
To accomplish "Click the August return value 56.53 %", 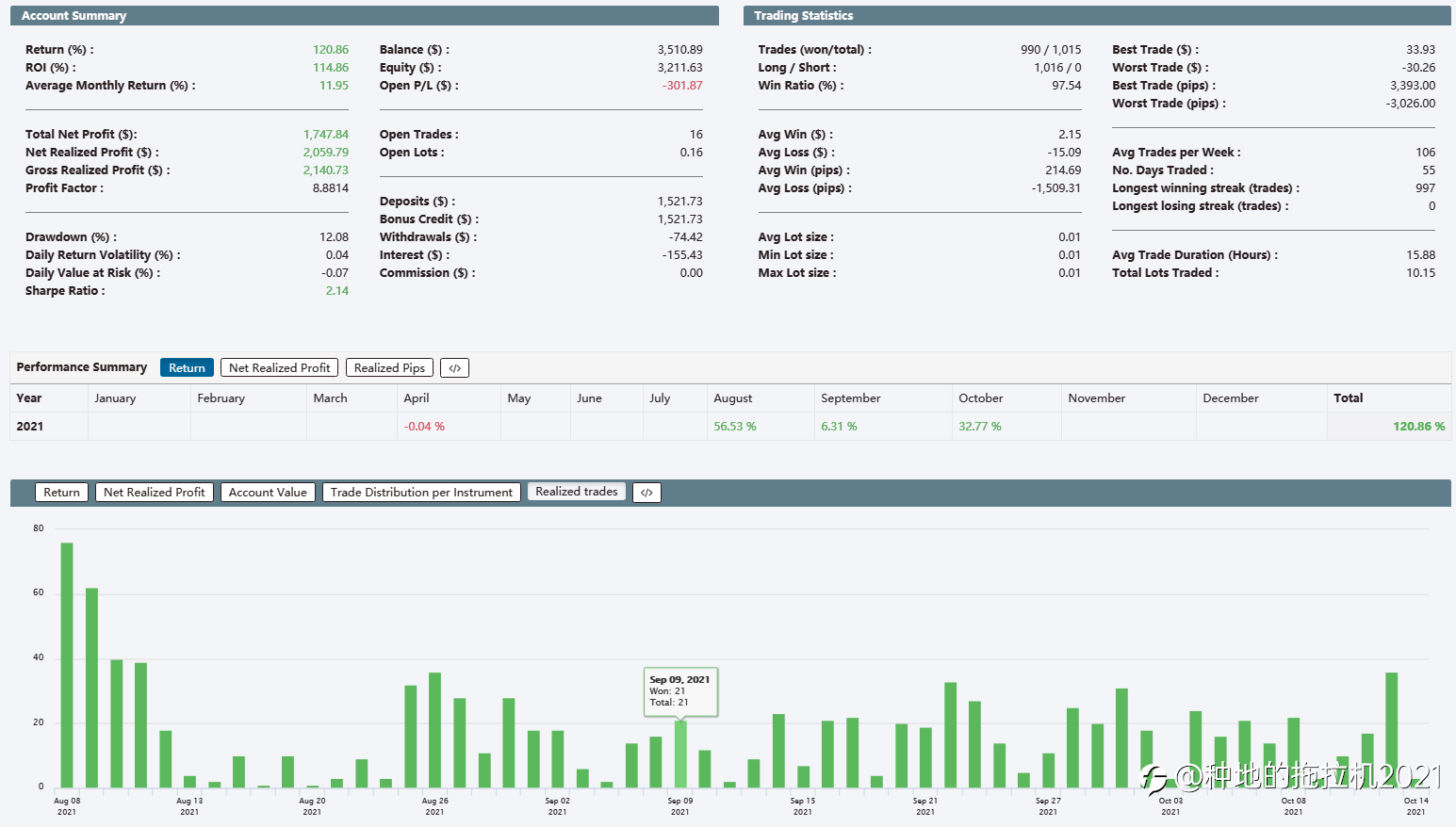I will point(735,427).
